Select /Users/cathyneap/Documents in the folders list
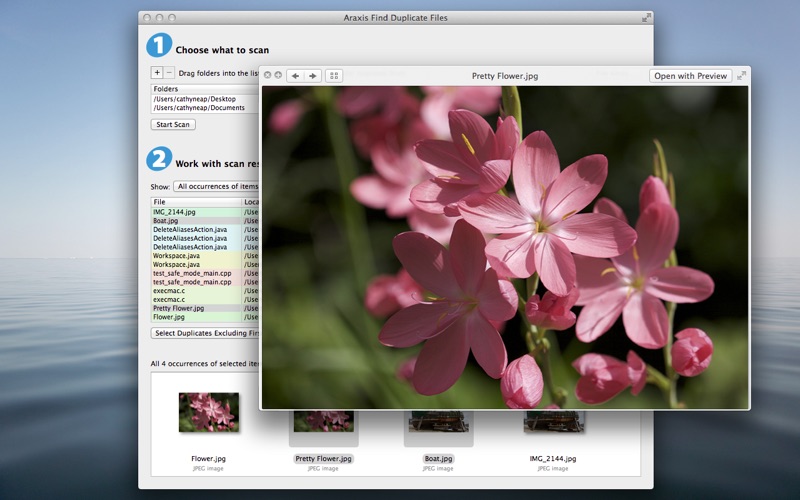The height and width of the screenshot is (500, 800). (205, 108)
